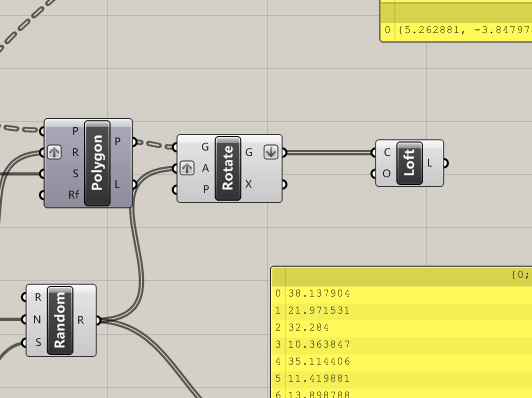532x398 pixels.
Task: Click the Polygon P output parameter
Action: click(x=117, y=141)
